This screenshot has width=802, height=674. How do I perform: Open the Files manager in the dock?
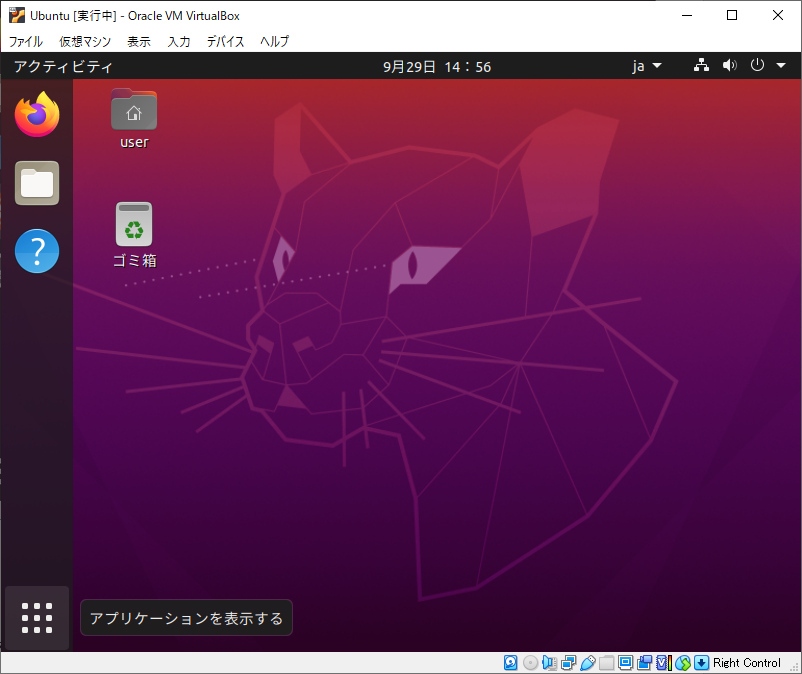click(x=37, y=183)
